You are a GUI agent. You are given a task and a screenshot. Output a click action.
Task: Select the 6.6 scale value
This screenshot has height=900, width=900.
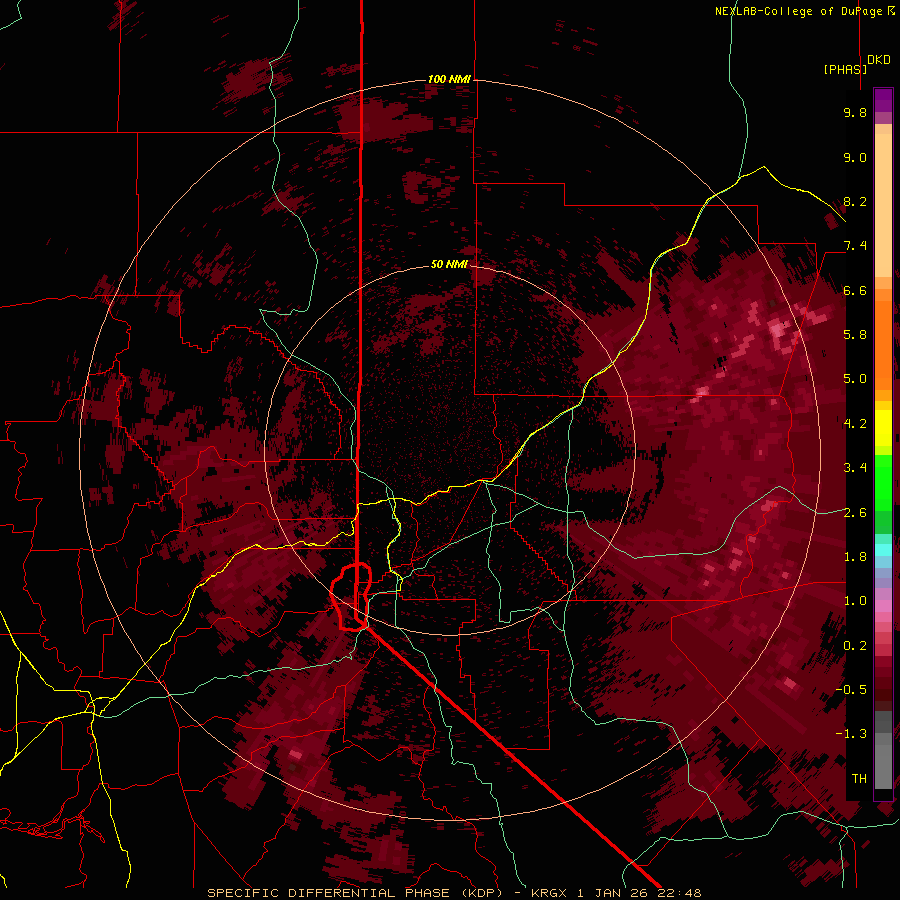coord(855,290)
